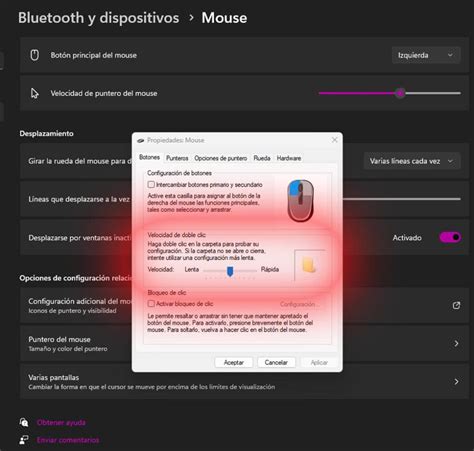Click the external link icon for Configuración adicional
Viewport: 474px width, 451px height.
click(456, 305)
